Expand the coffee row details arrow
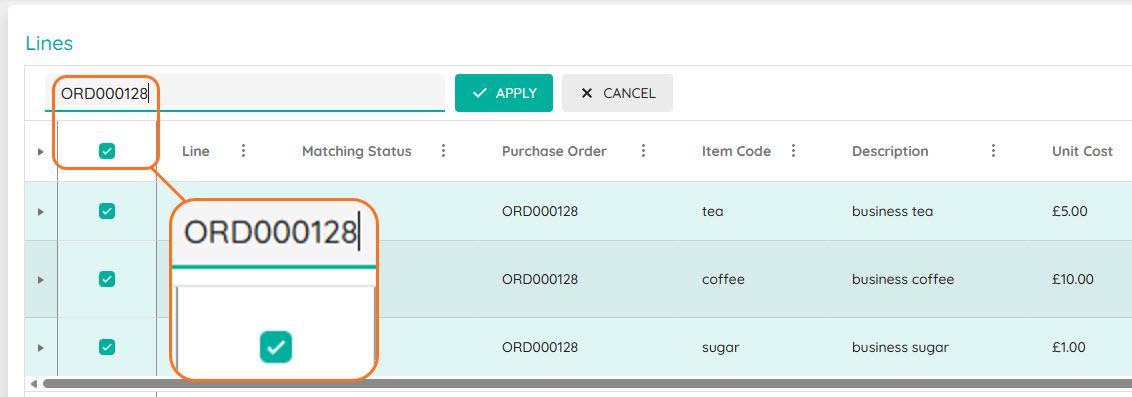Screen dimensions: 1132x397 40,279
